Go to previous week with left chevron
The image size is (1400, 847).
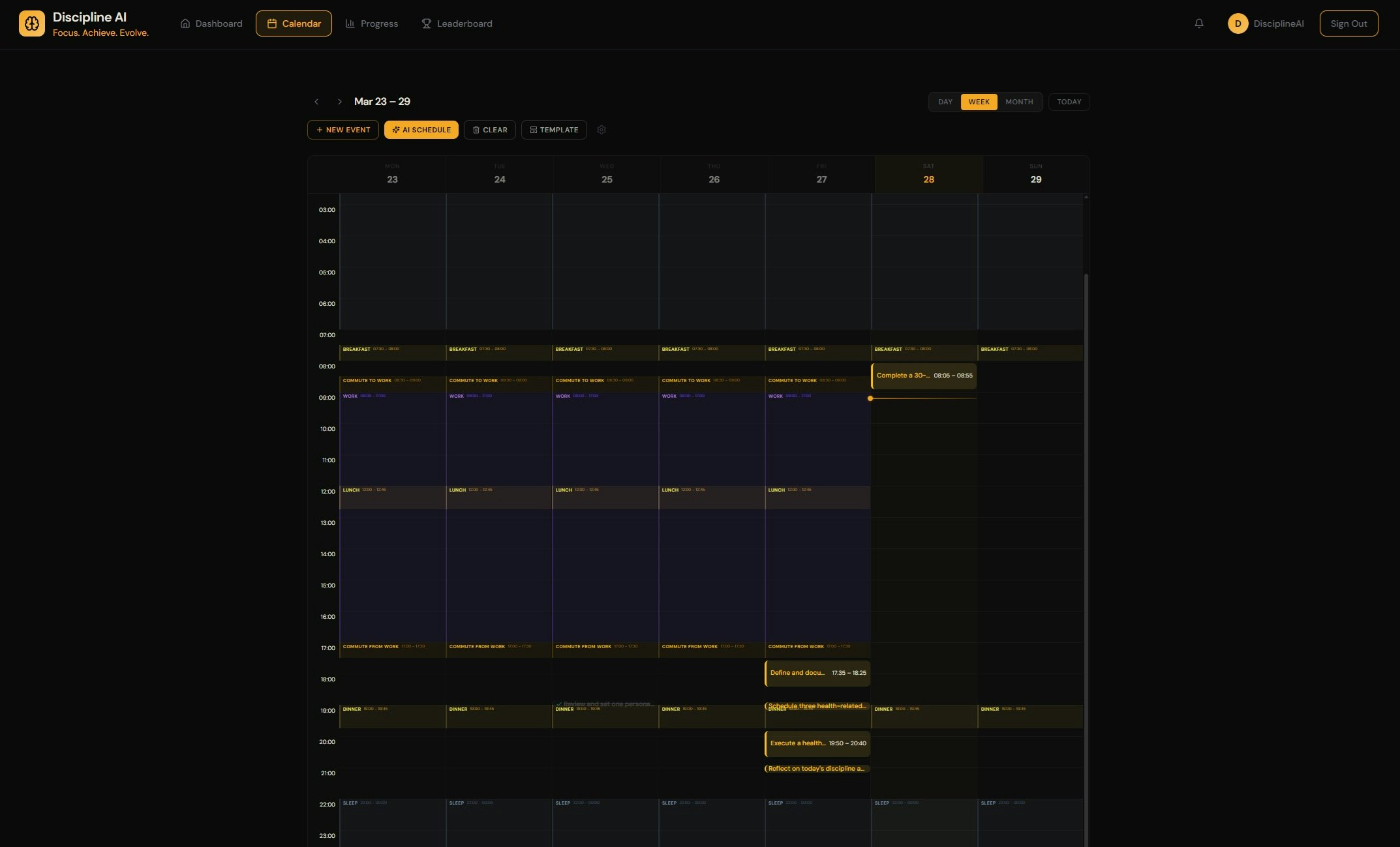pyautogui.click(x=316, y=102)
